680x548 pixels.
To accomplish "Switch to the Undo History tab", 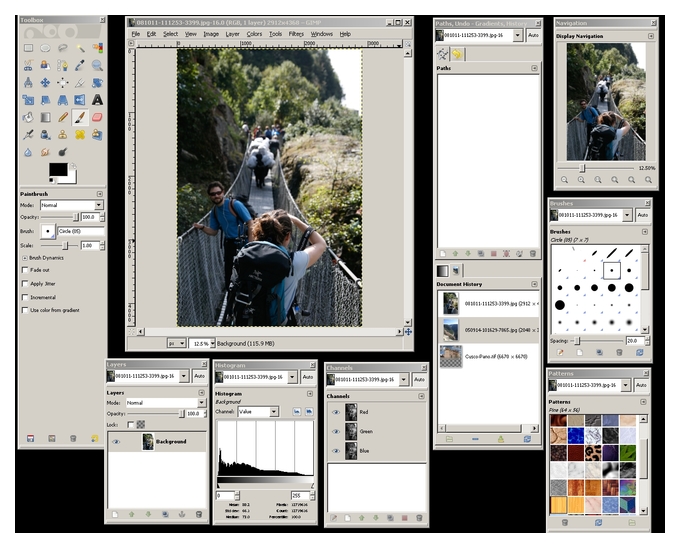I will (457, 54).
